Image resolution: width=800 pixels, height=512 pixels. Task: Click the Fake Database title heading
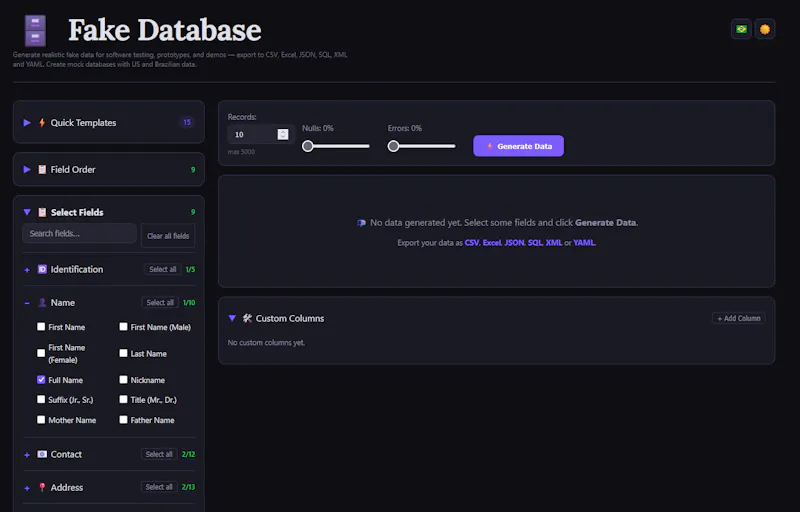coord(165,30)
